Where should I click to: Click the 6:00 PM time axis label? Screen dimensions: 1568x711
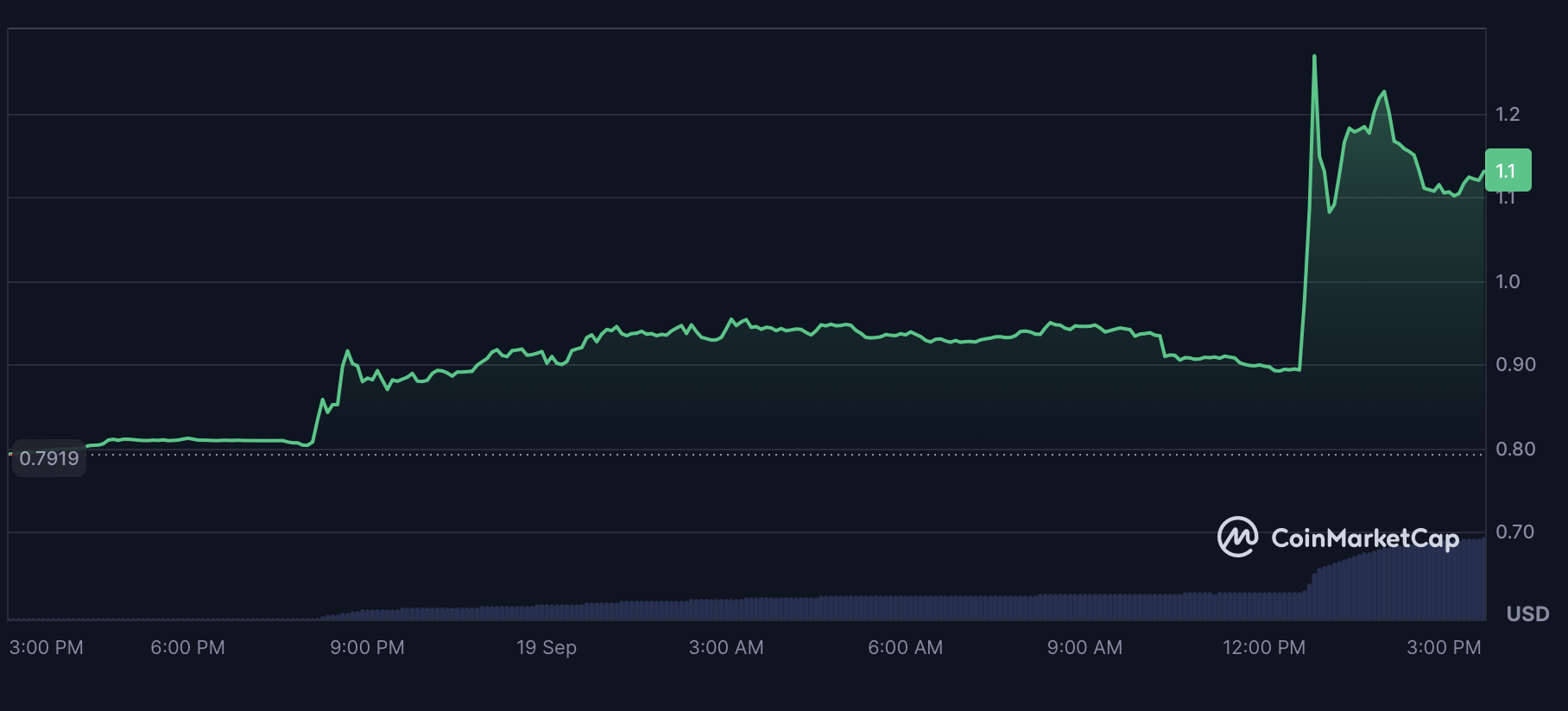coord(187,647)
